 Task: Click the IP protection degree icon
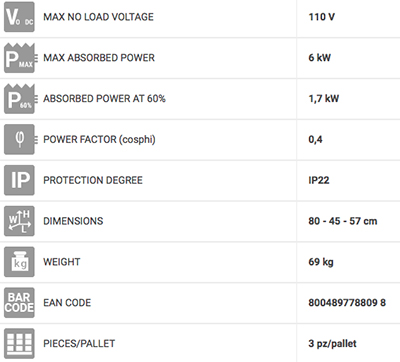coord(19,180)
